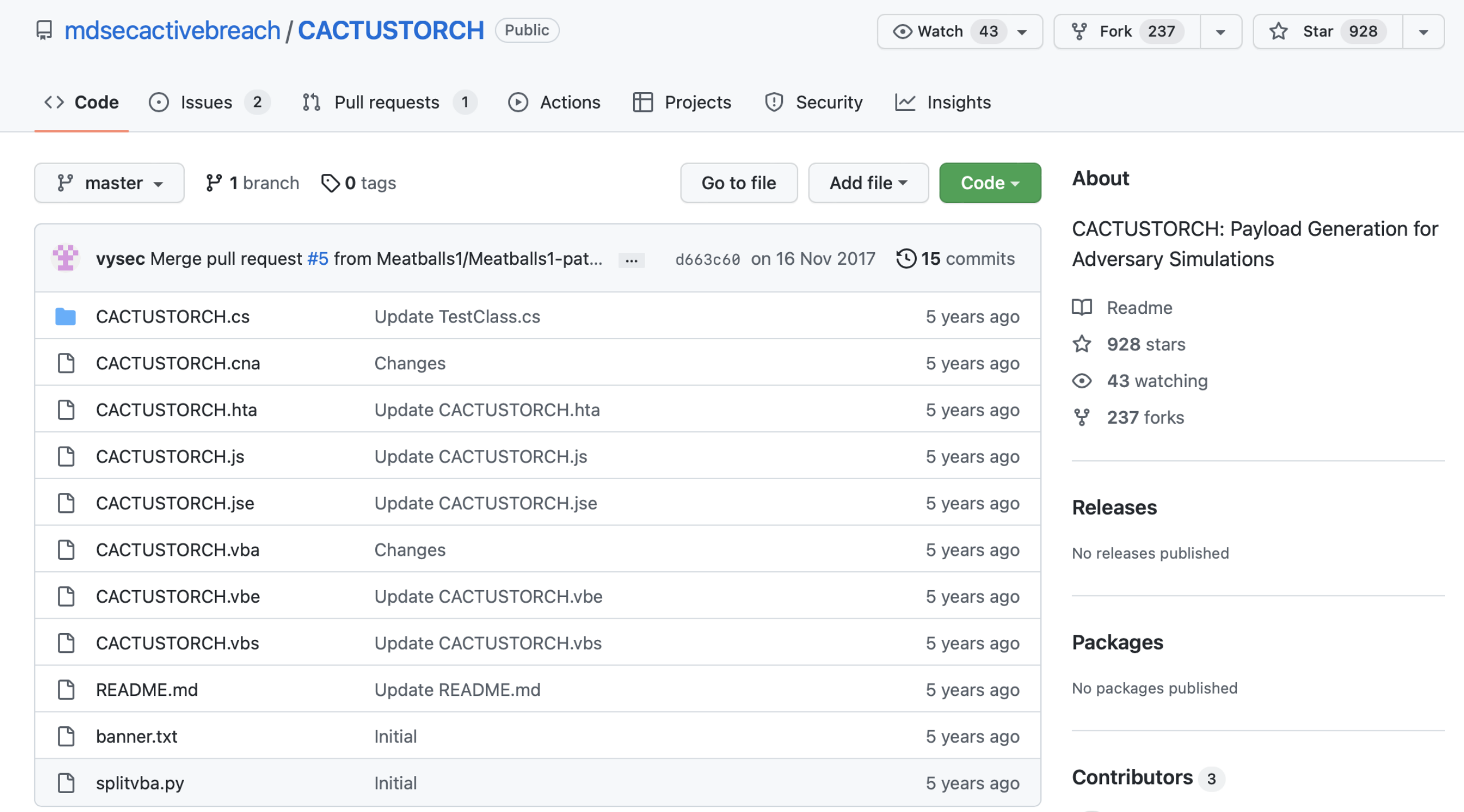This screenshot has width=1464, height=812.
Task: Click the Go to file button
Action: pyautogui.click(x=739, y=183)
